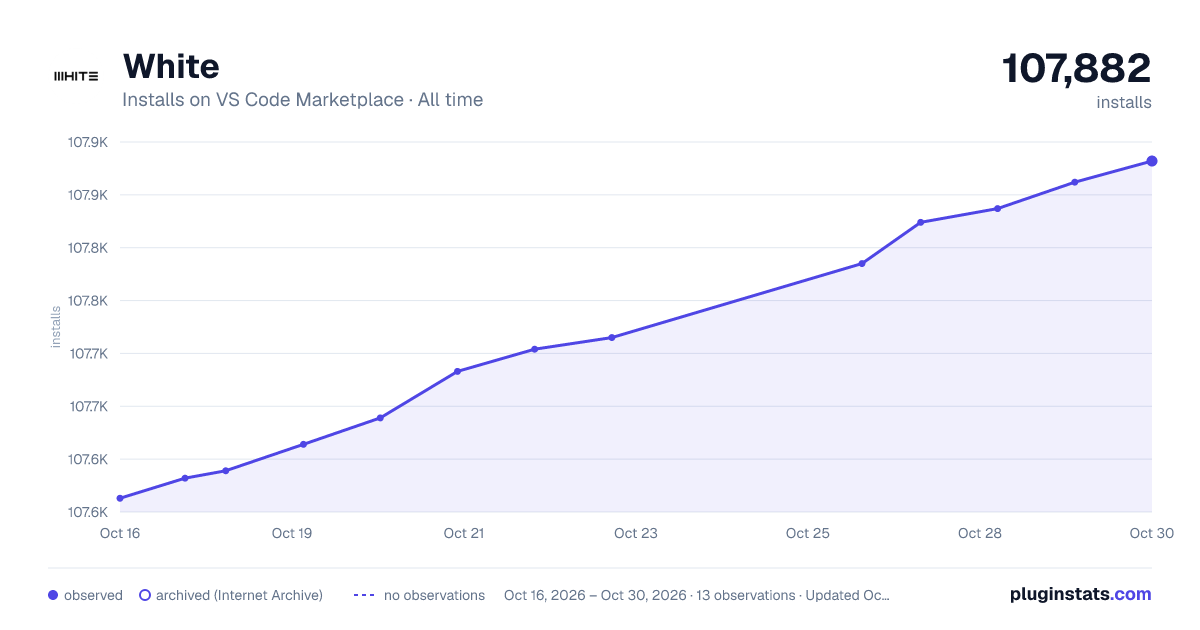Click archived (Internet Archive) legend label
Image resolution: width=1200 pixels, height=630 pixels.
pyautogui.click(x=239, y=595)
